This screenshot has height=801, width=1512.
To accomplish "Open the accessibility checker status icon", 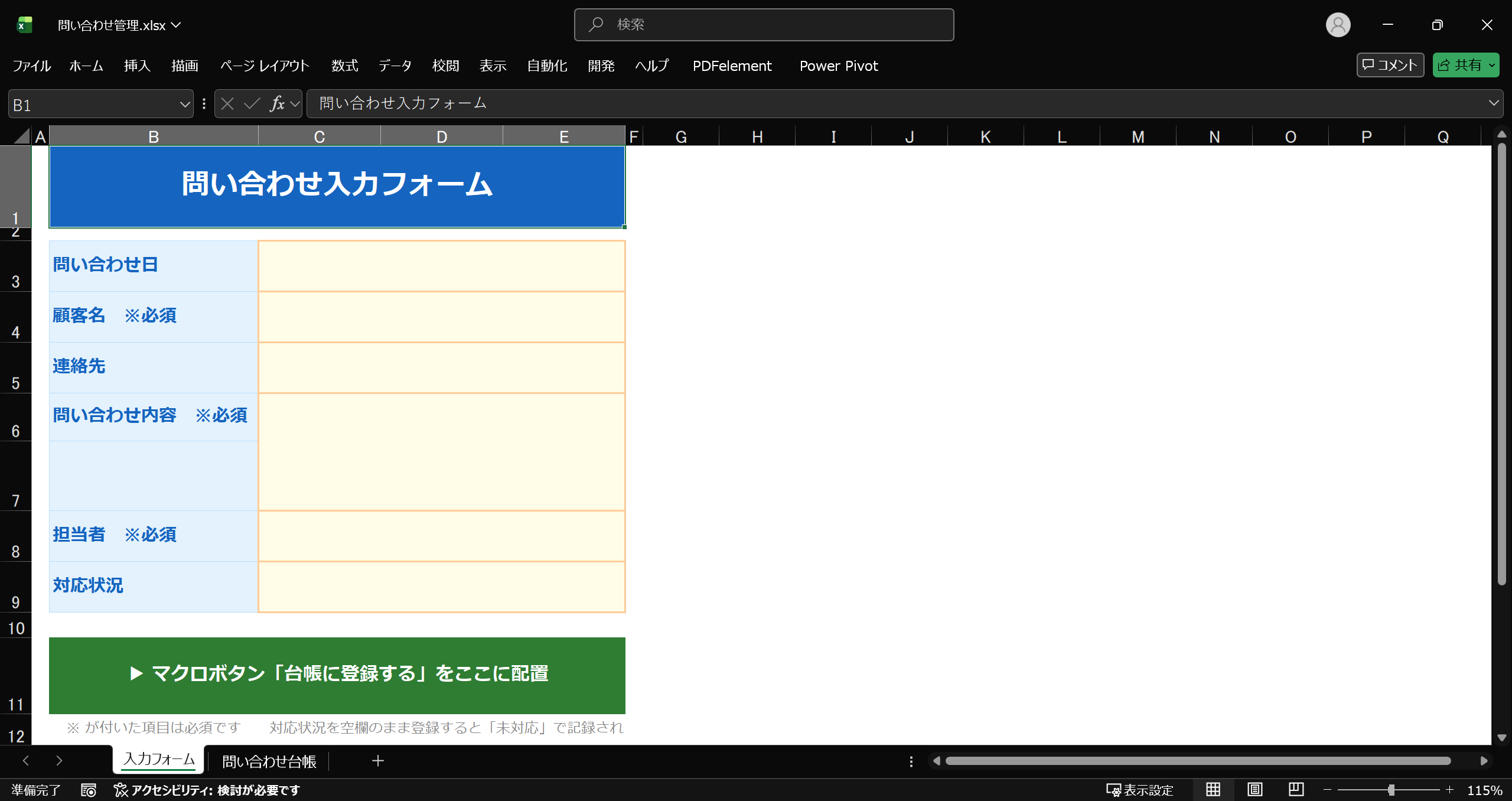I will (x=120, y=790).
